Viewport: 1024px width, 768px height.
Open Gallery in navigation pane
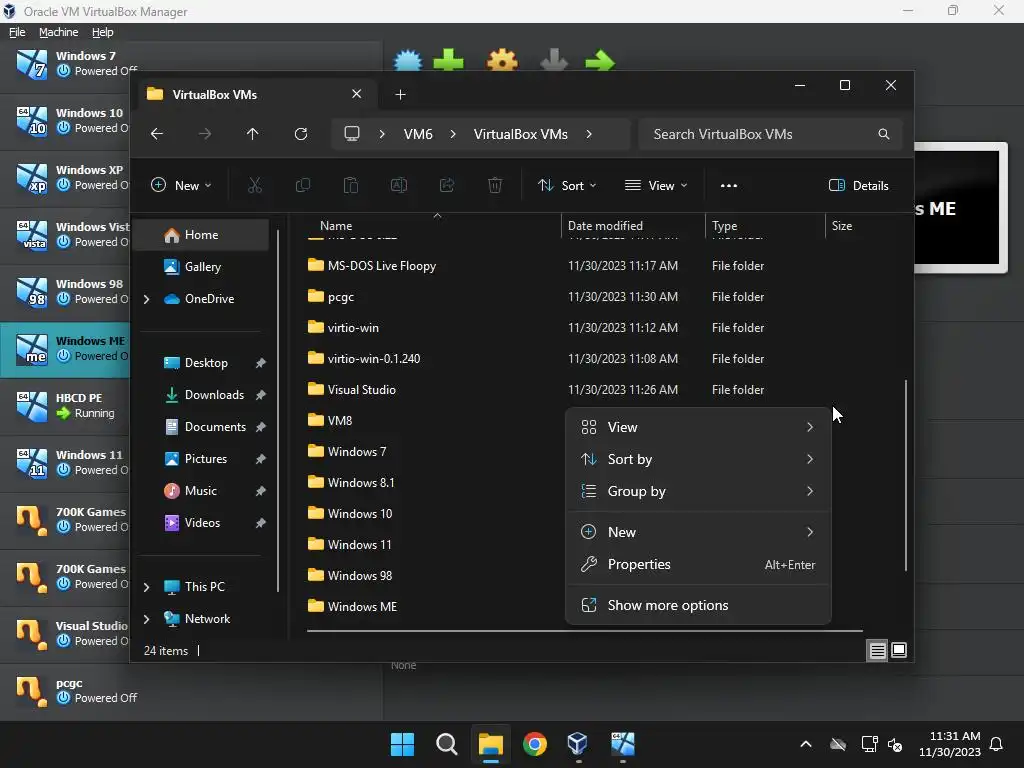click(202, 267)
